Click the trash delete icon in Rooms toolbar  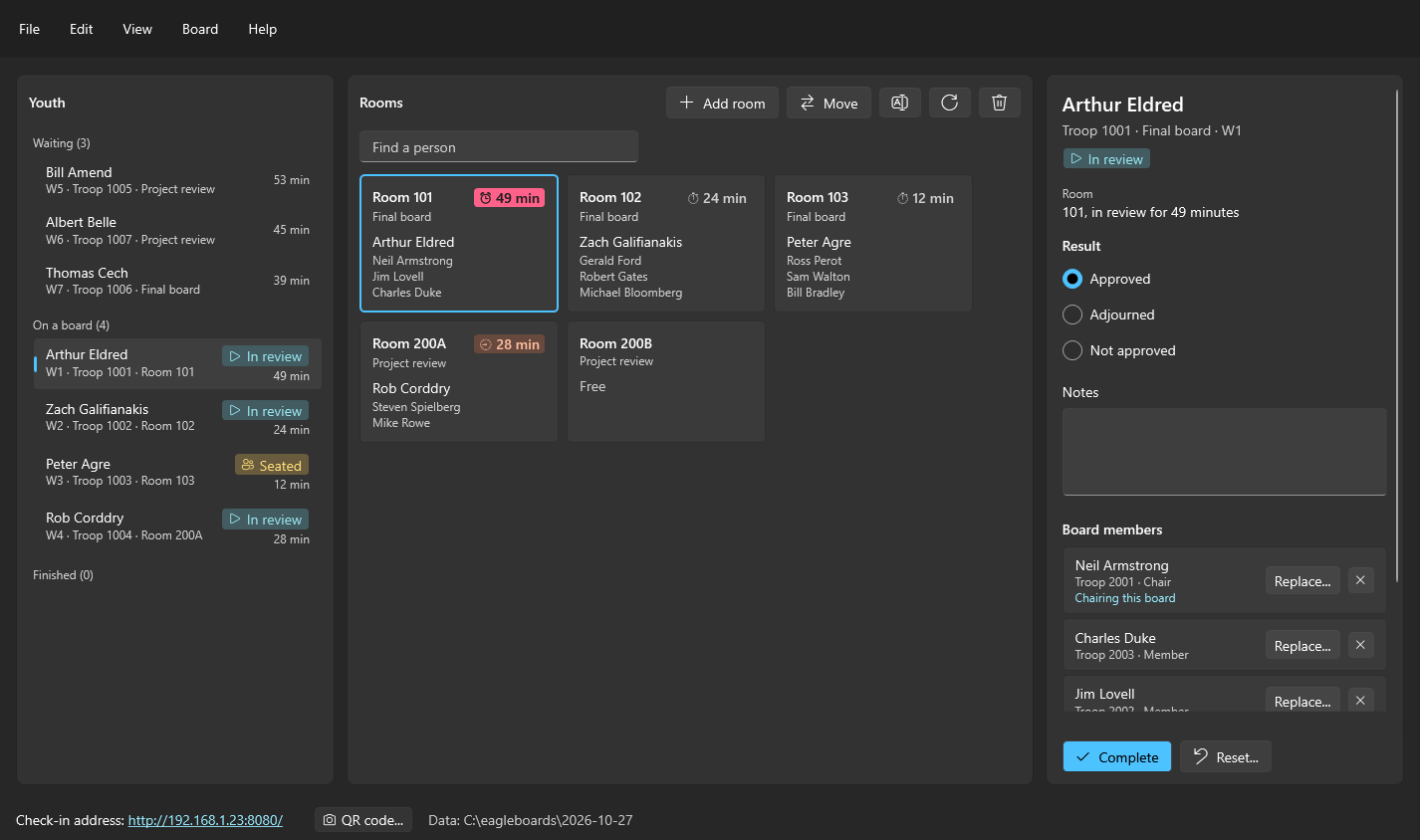pos(1000,103)
